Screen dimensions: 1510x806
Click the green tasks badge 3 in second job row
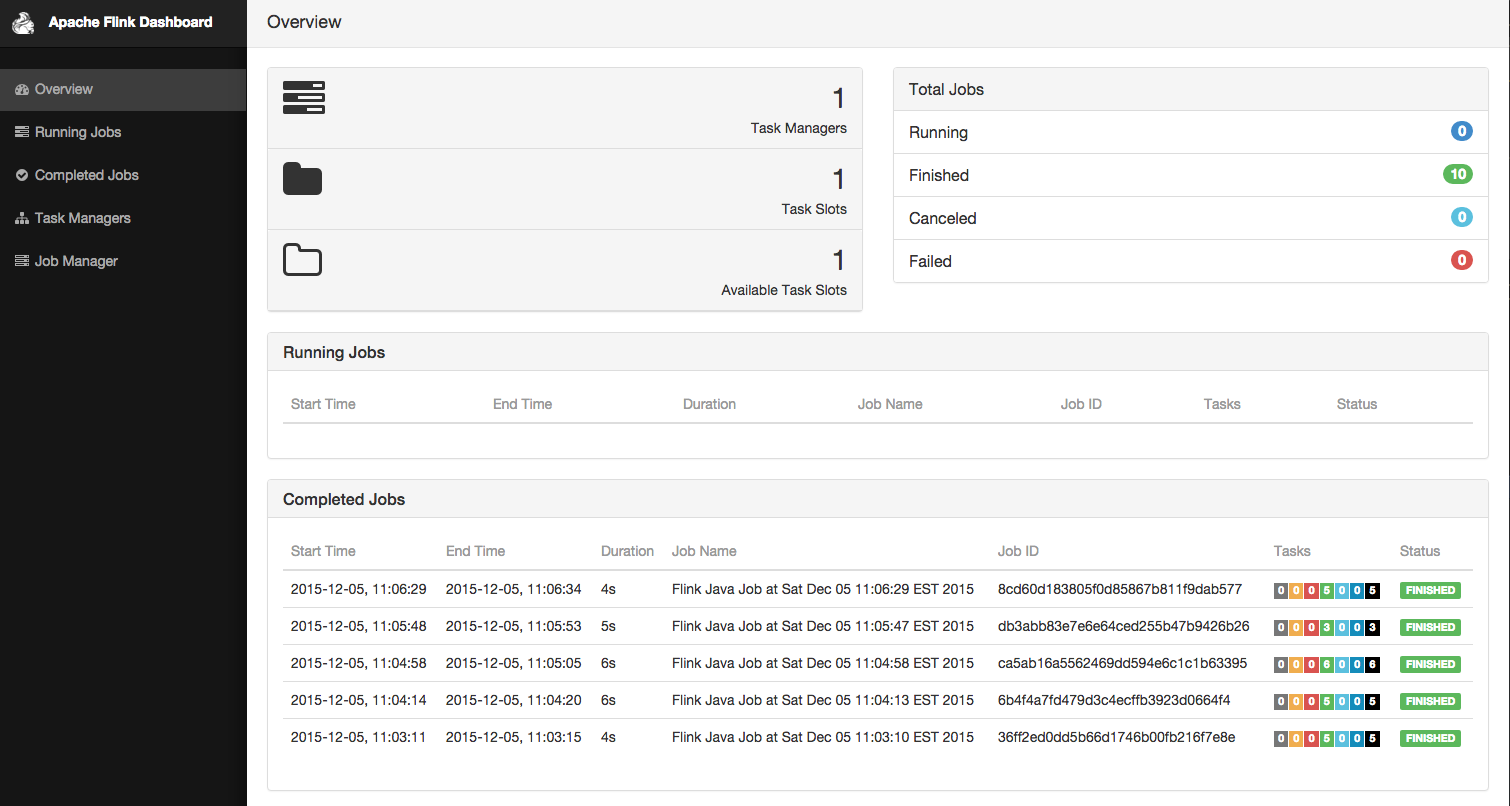[x=1327, y=627]
